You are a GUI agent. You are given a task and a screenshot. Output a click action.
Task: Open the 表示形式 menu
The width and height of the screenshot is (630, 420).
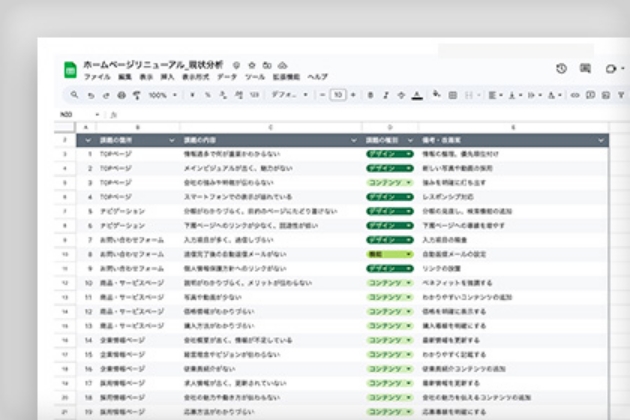coord(196,77)
